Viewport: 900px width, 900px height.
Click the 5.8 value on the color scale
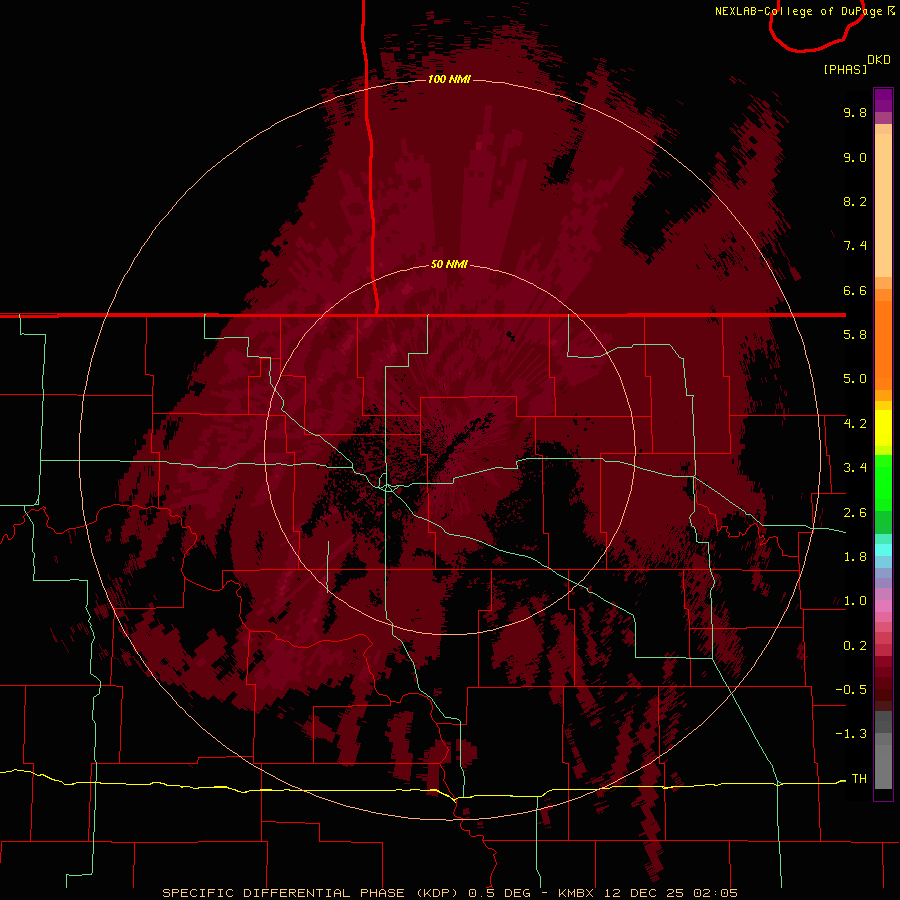point(855,335)
